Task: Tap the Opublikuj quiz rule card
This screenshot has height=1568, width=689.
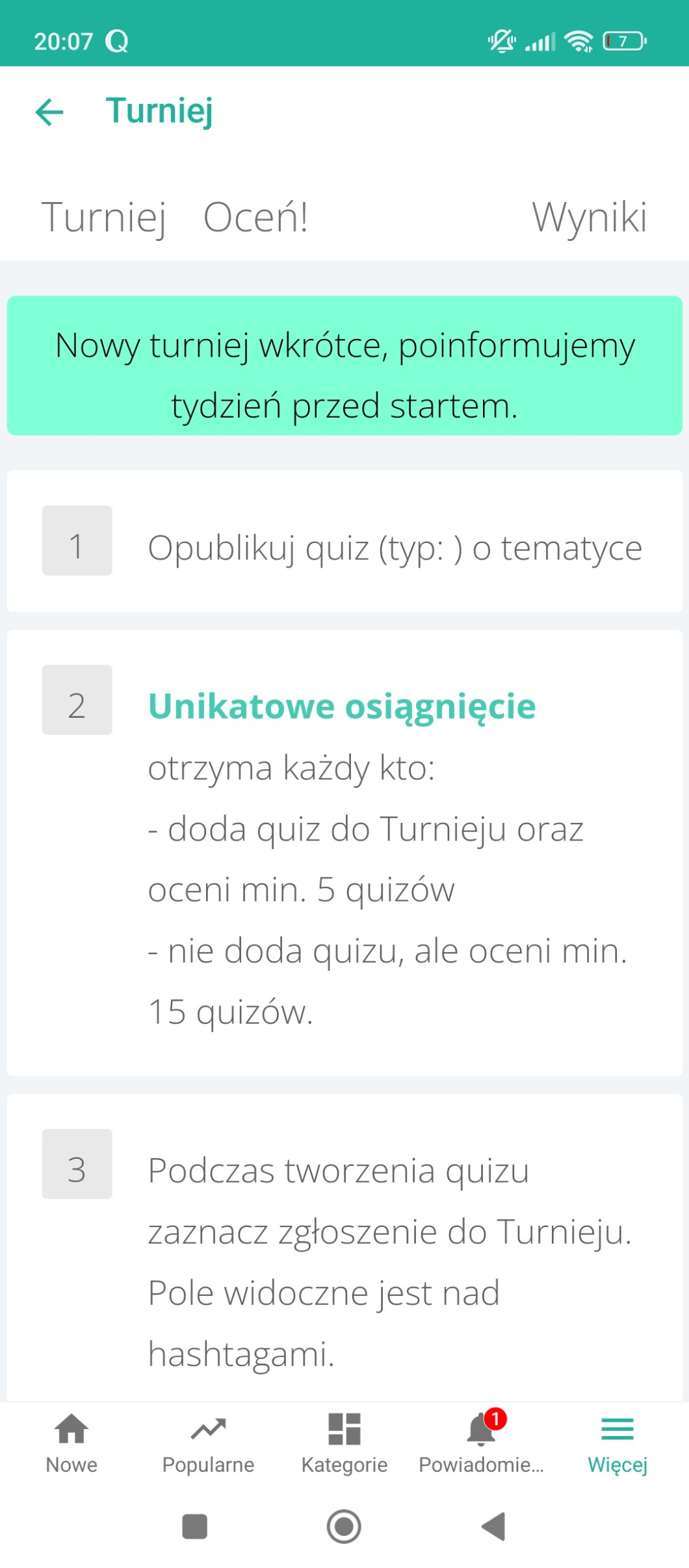Action: (x=395, y=548)
